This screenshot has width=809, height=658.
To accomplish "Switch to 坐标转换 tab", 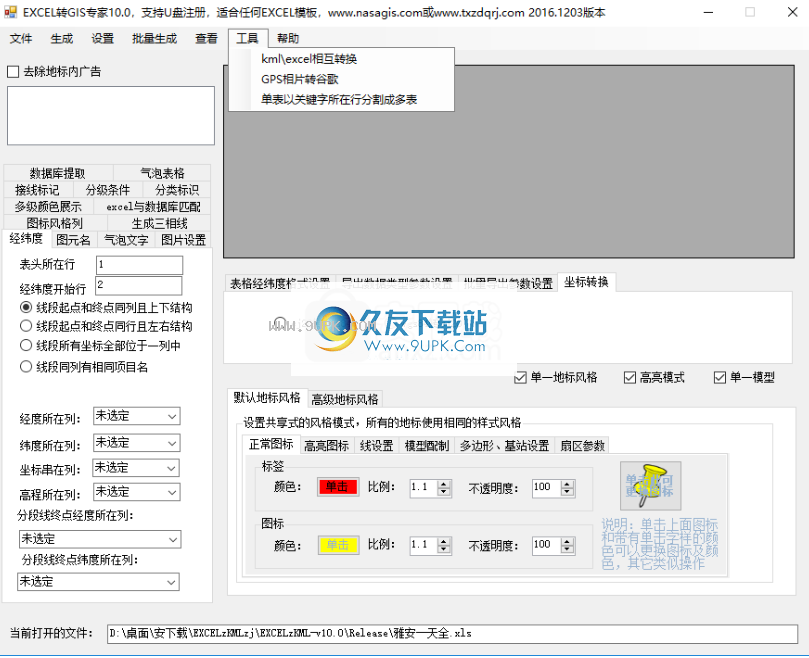I will (x=586, y=282).
